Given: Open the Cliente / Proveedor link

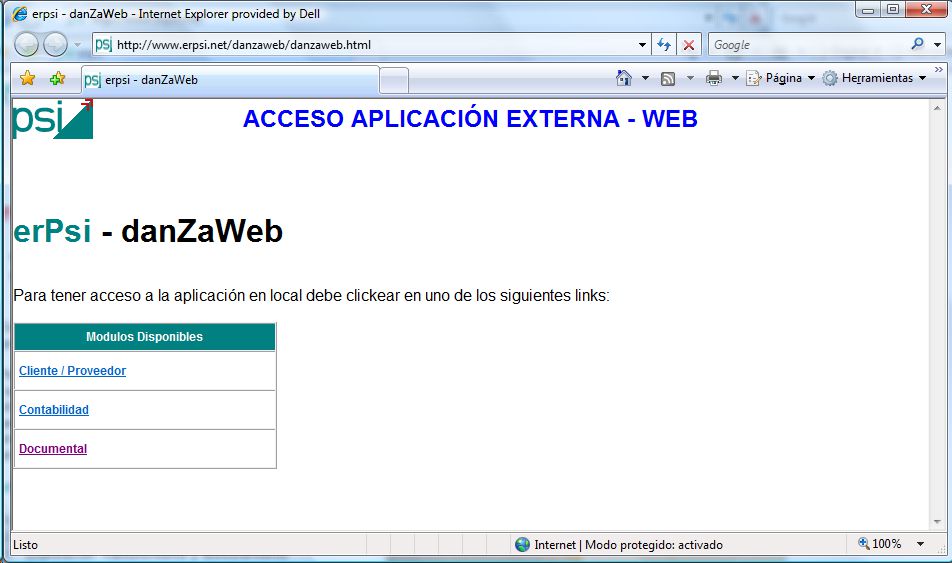Looking at the screenshot, I should click(x=72, y=370).
